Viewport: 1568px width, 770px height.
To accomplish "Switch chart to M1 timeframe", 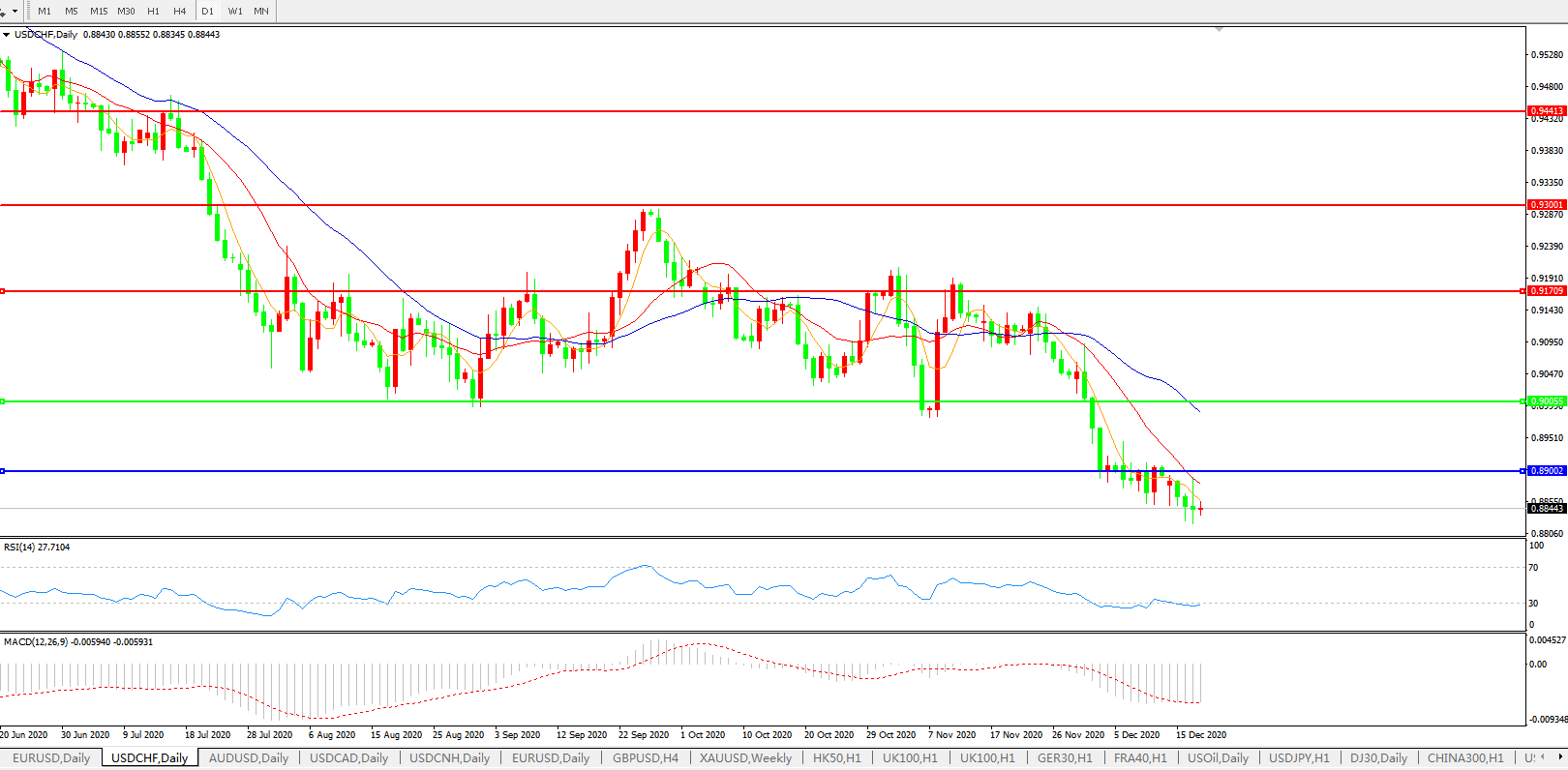I will [45, 11].
